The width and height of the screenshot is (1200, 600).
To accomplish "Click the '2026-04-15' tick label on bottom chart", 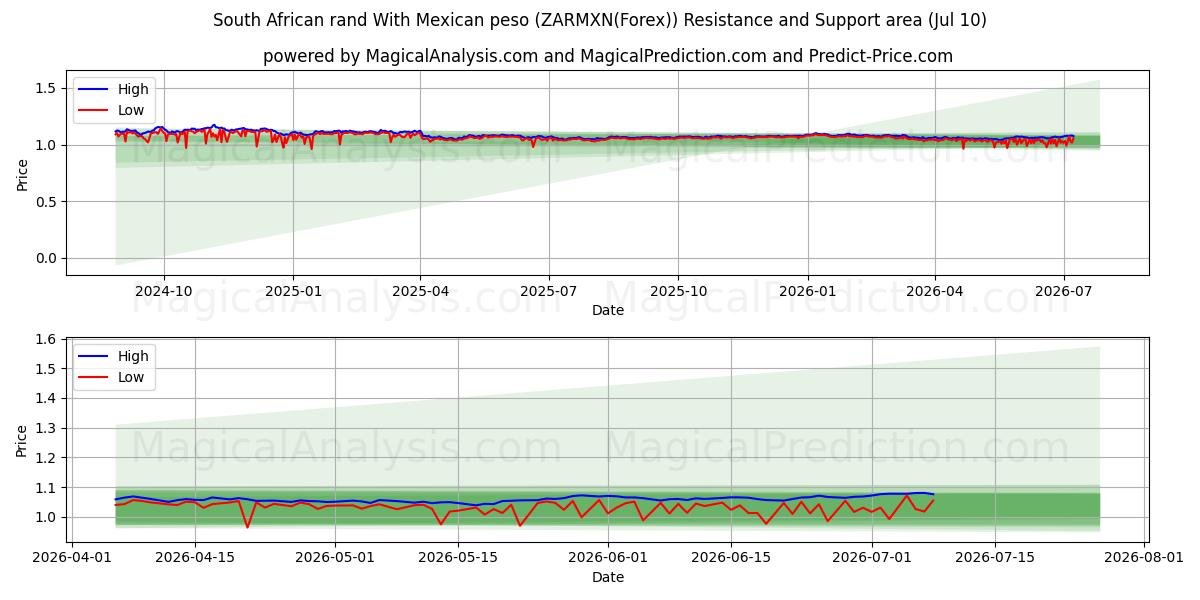I will [195, 558].
